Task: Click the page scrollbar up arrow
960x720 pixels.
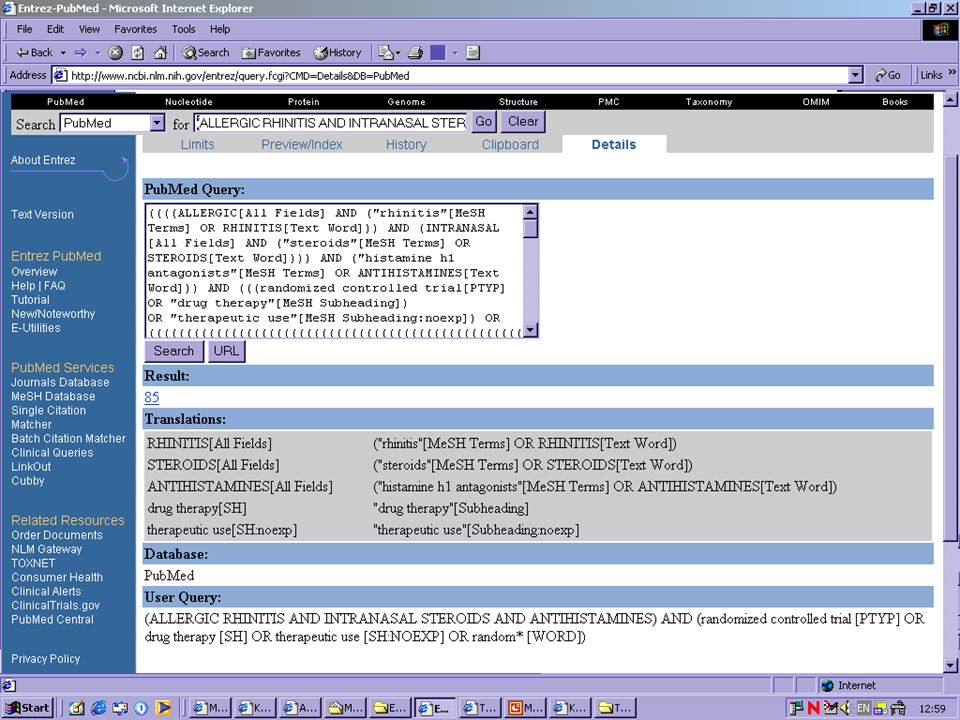Action: pos(950,99)
